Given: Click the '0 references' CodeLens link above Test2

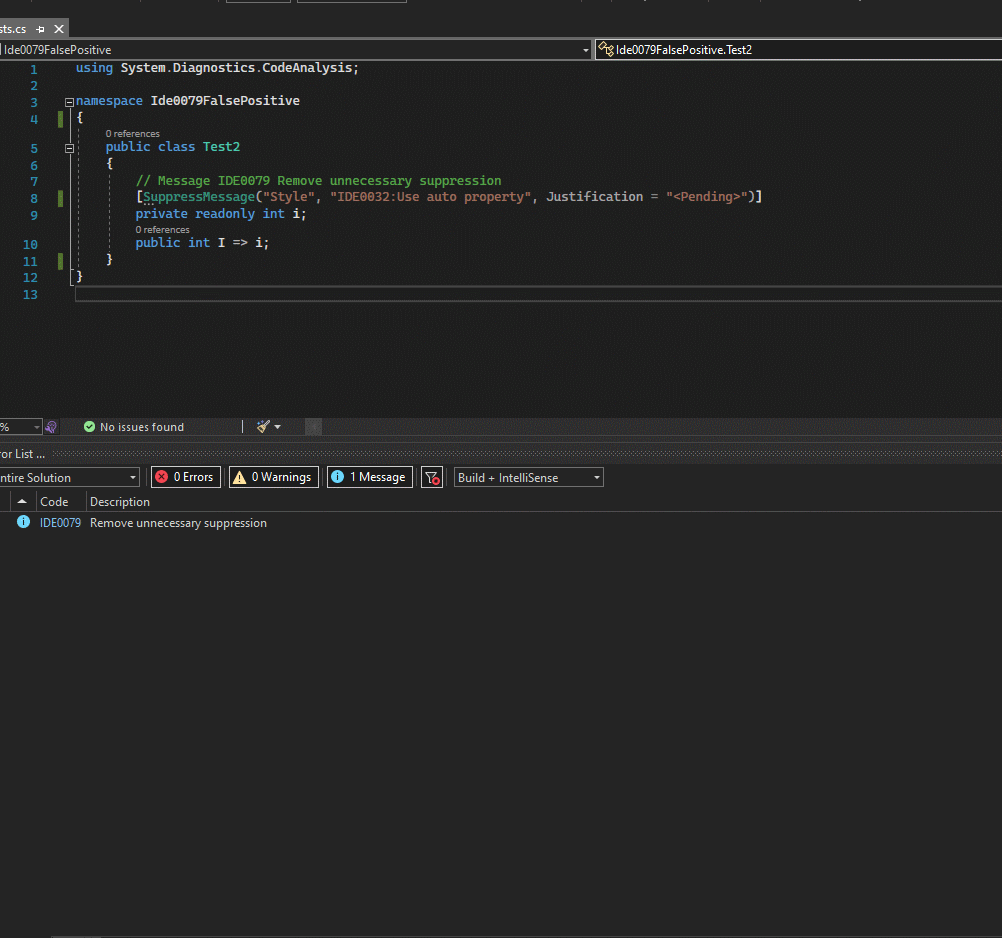Looking at the screenshot, I should (132, 133).
